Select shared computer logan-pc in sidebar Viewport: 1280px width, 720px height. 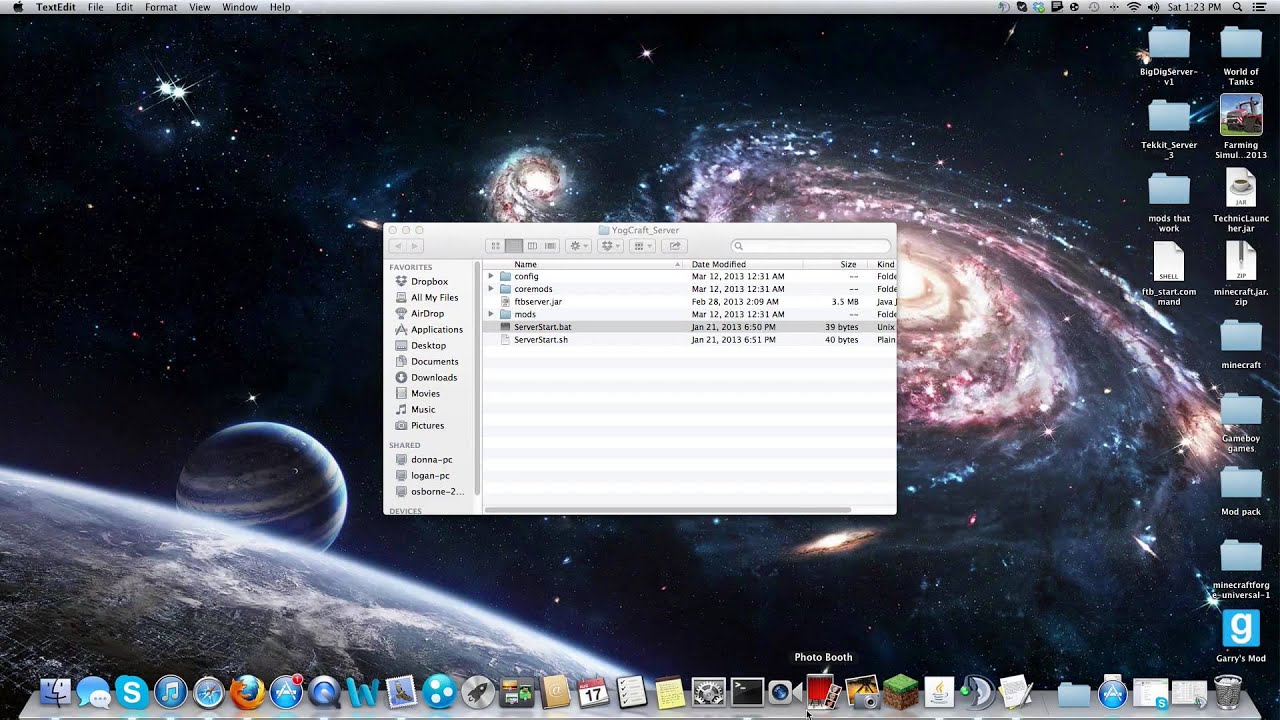pos(430,476)
